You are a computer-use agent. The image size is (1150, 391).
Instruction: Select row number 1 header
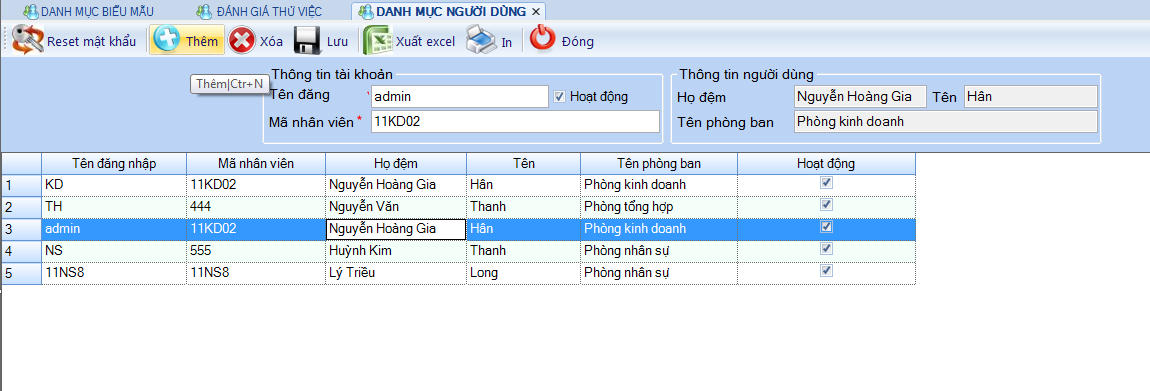click(21, 185)
